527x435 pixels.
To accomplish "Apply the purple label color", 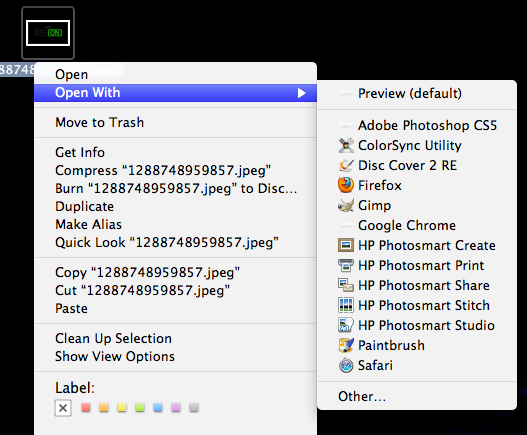I will click(x=176, y=408).
